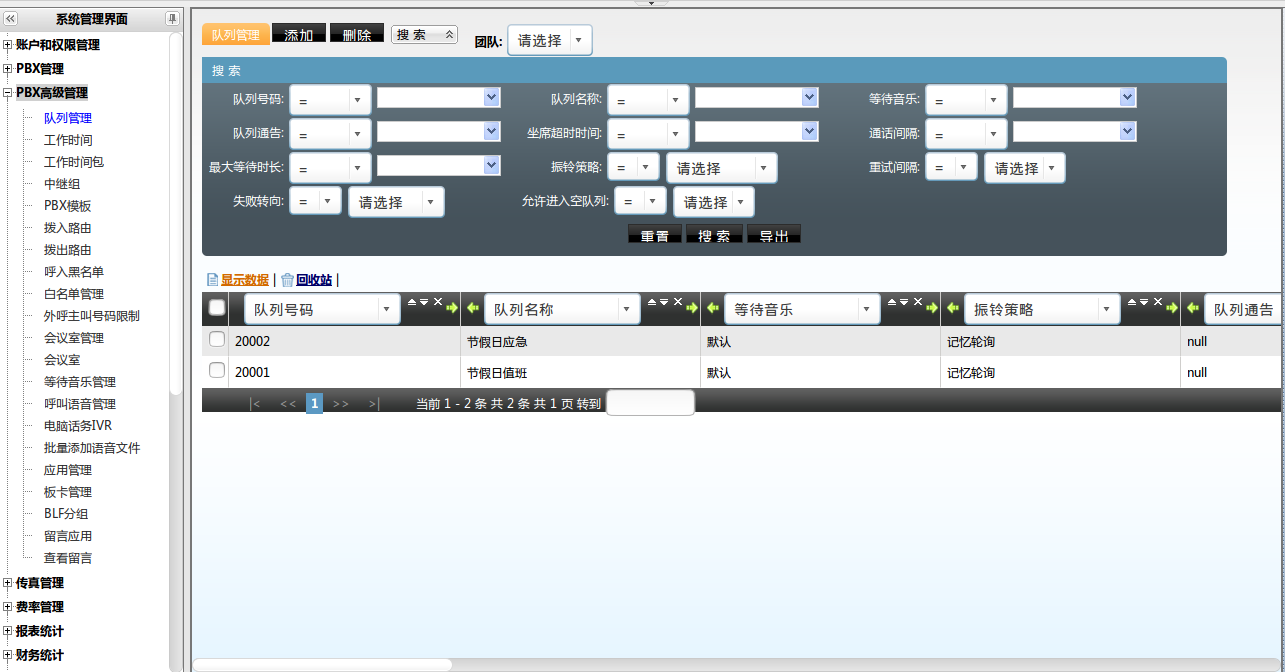The image size is (1285, 672).
Task: Toggle the select-all checkbox in table header
Action: 217,308
